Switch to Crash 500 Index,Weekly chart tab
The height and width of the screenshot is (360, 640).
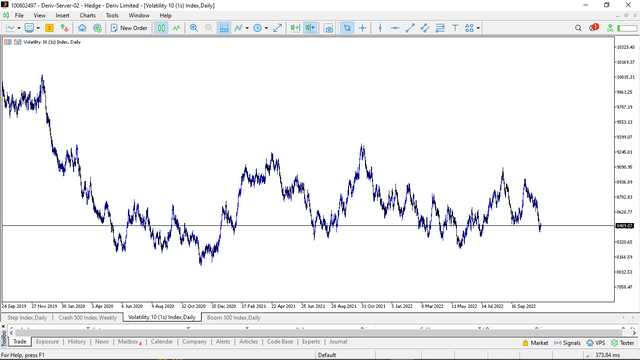coord(87,318)
